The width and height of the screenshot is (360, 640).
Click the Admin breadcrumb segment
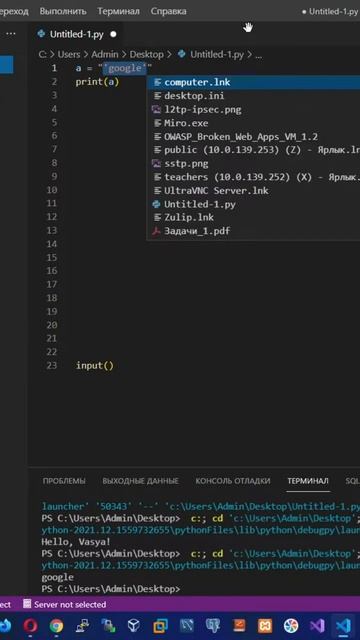pos(105,54)
